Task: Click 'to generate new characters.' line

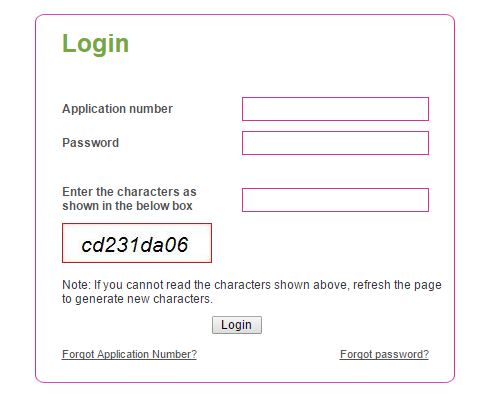Action: (x=137, y=299)
